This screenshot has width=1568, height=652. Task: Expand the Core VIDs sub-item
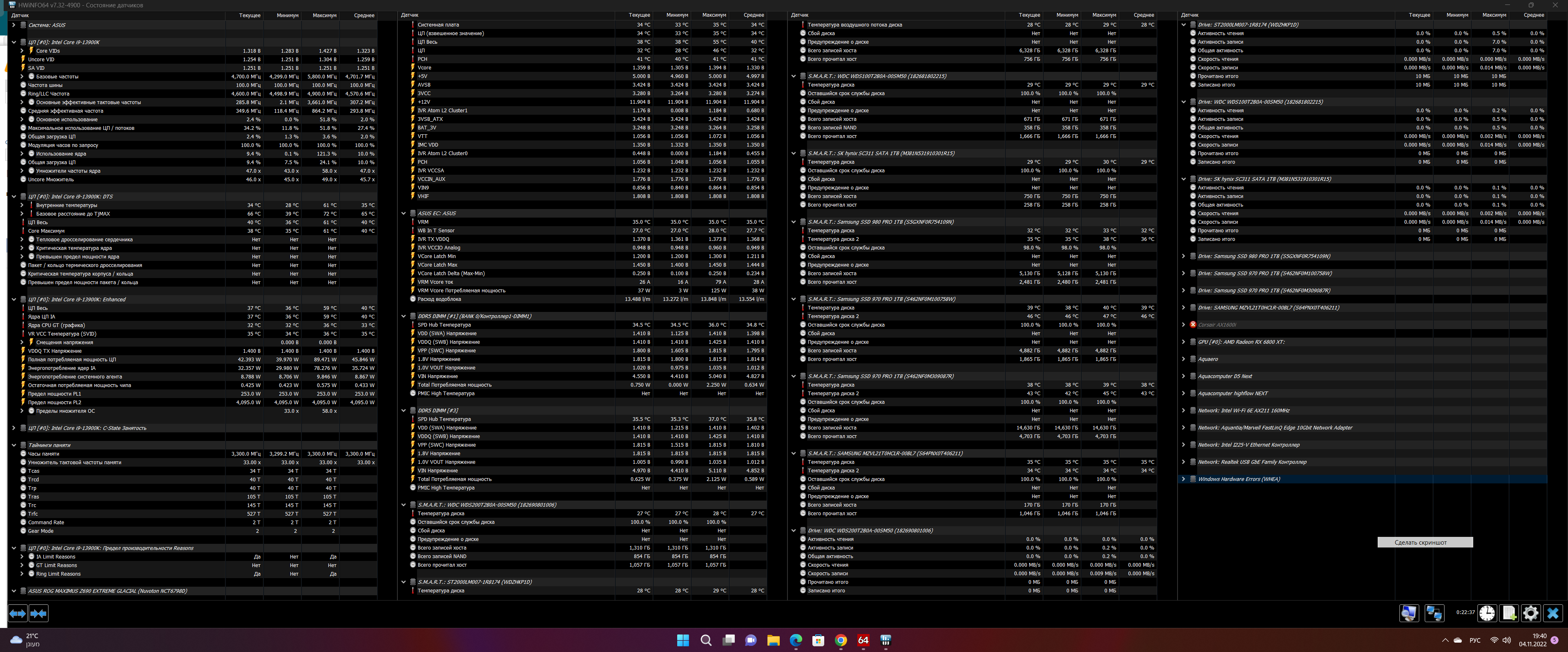pos(22,51)
